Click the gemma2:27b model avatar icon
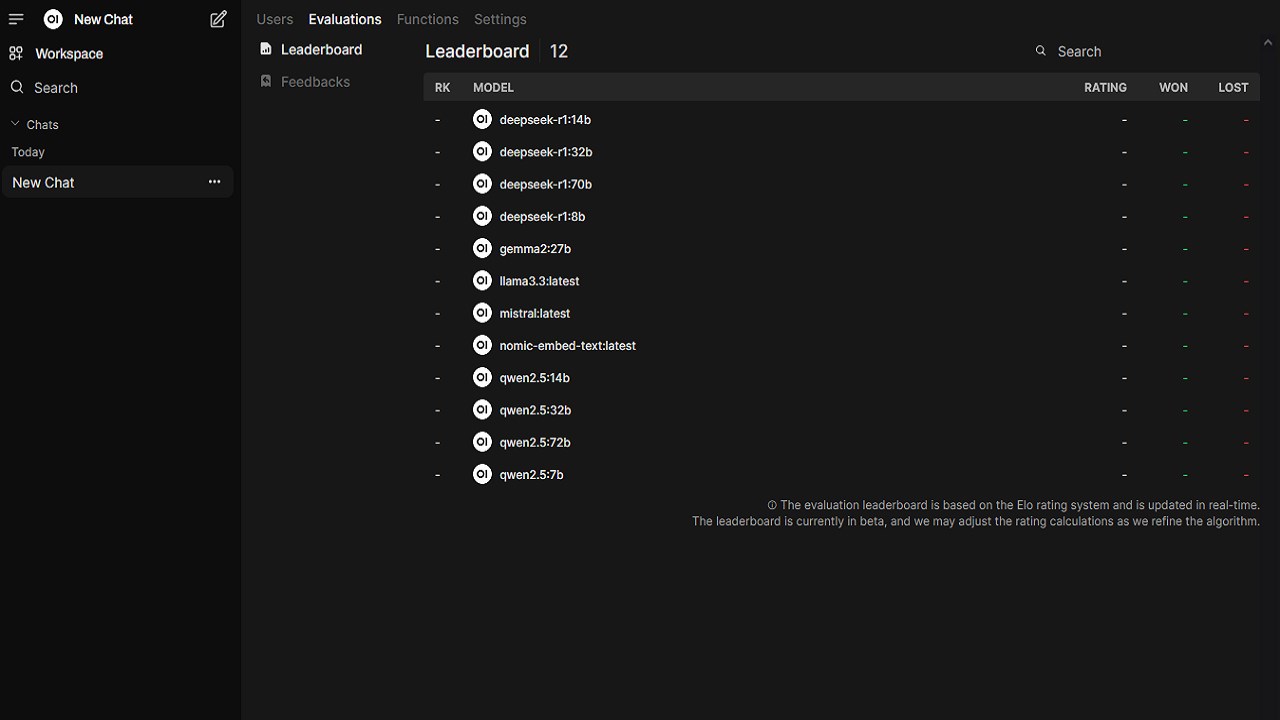 click(x=482, y=248)
